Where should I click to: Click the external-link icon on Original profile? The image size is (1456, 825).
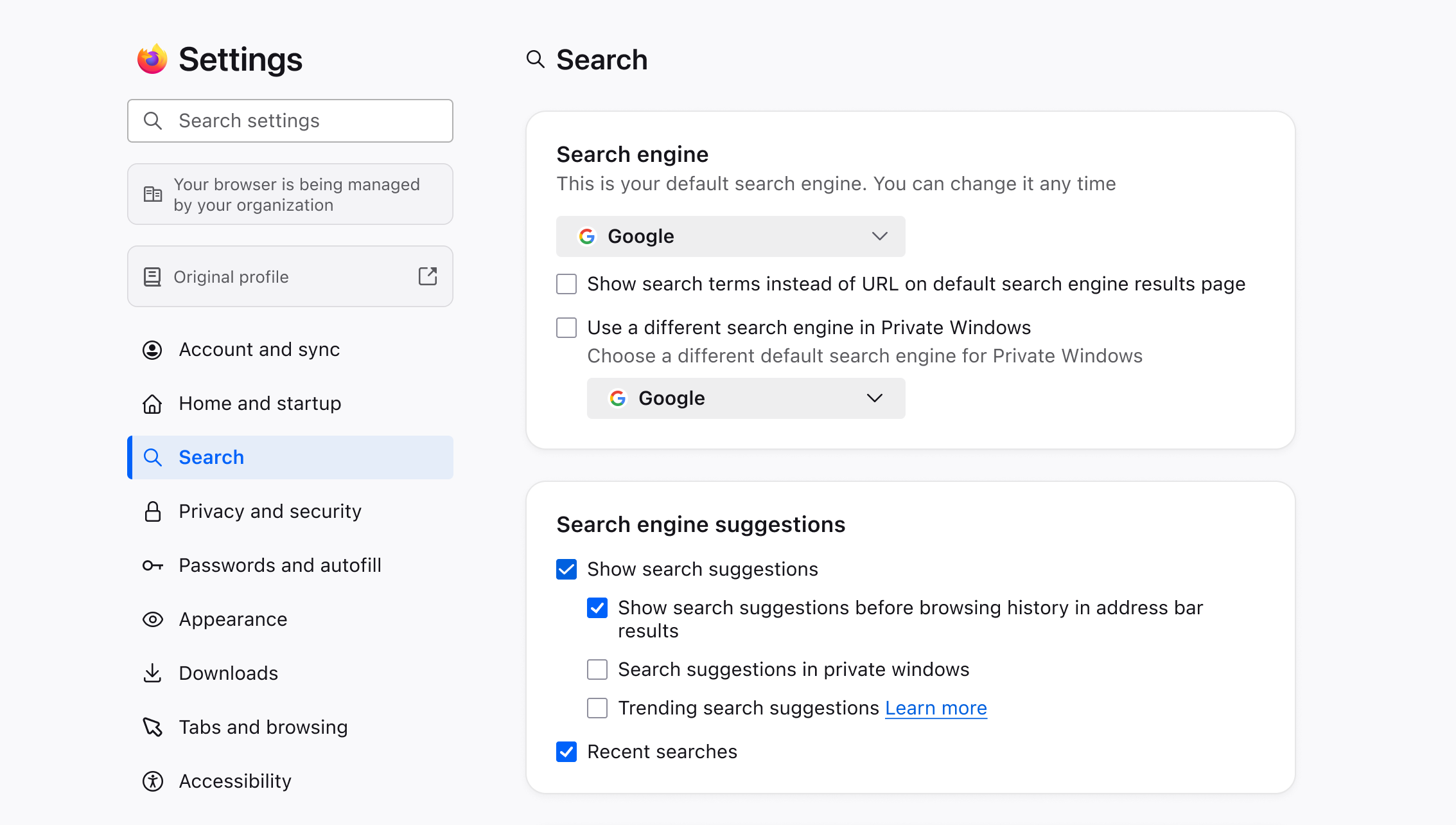428,276
